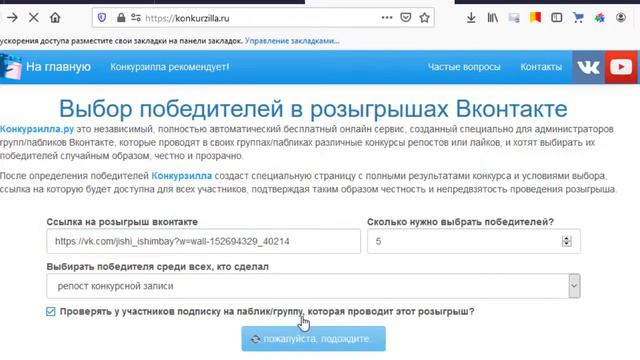640x360 pixels.
Task: Toggle the sidebar view
Action: (556, 18)
